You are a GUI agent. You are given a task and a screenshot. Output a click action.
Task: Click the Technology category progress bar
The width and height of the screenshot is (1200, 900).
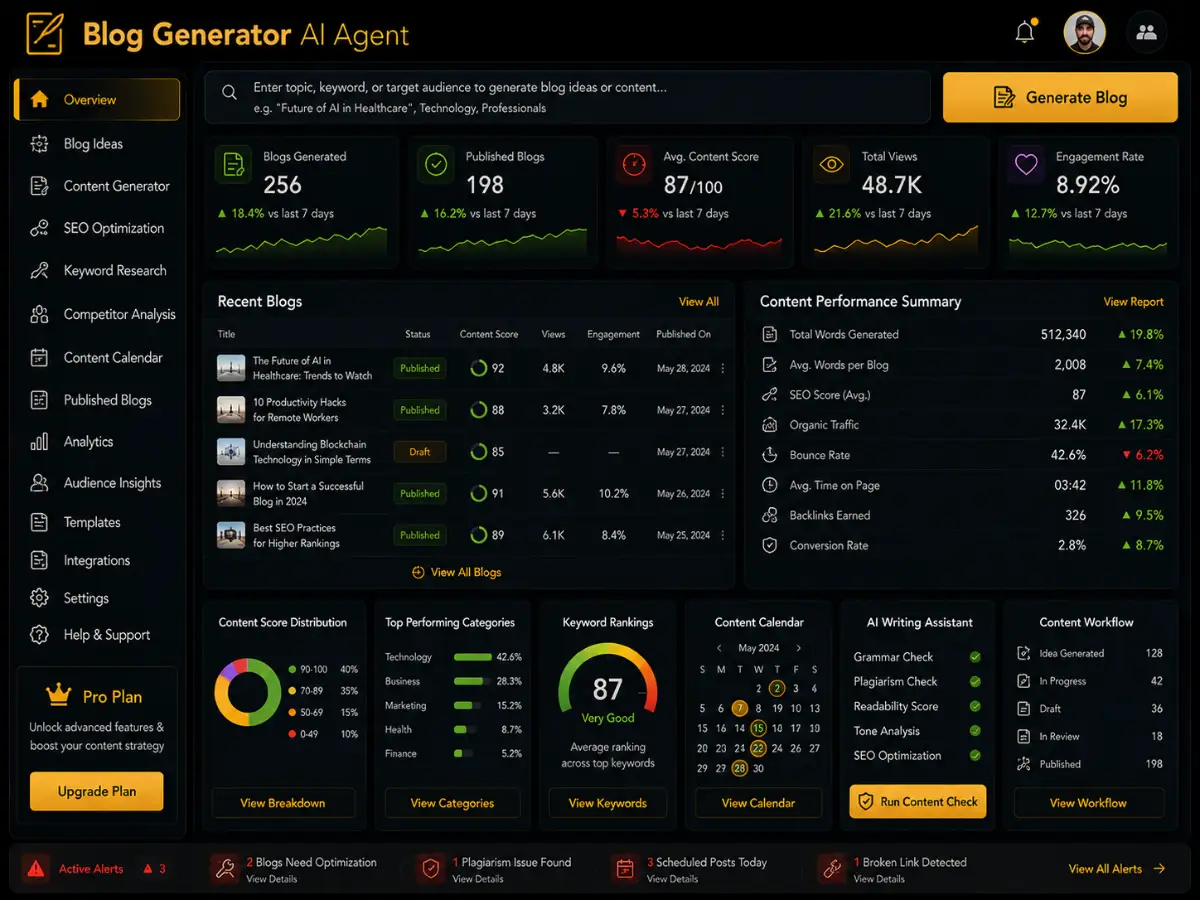[471, 657]
